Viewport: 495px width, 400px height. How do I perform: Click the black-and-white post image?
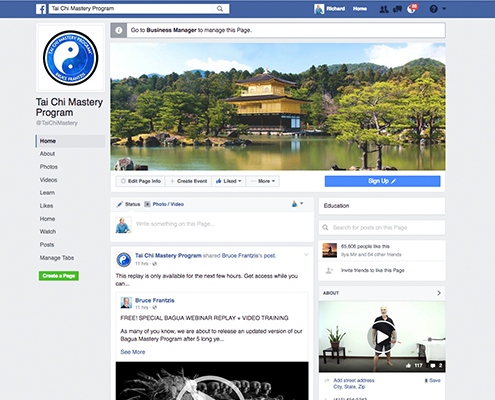pyautogui.click(x=212, y=381)
